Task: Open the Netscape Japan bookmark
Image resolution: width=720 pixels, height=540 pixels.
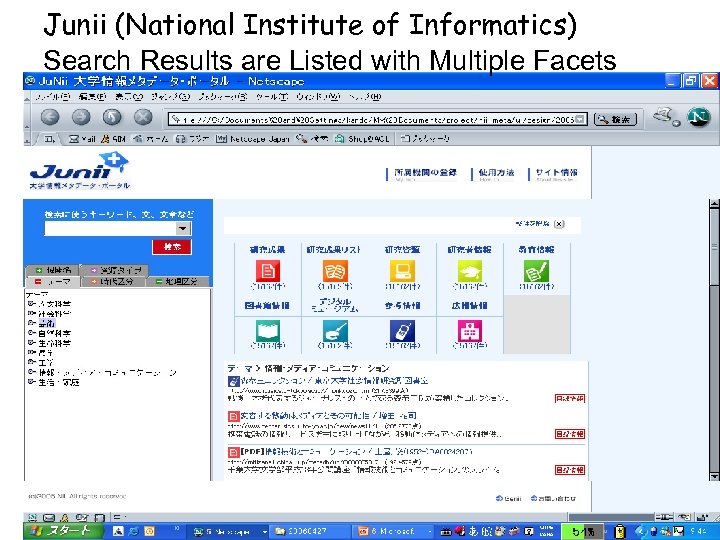Action: tap(253, 139)
